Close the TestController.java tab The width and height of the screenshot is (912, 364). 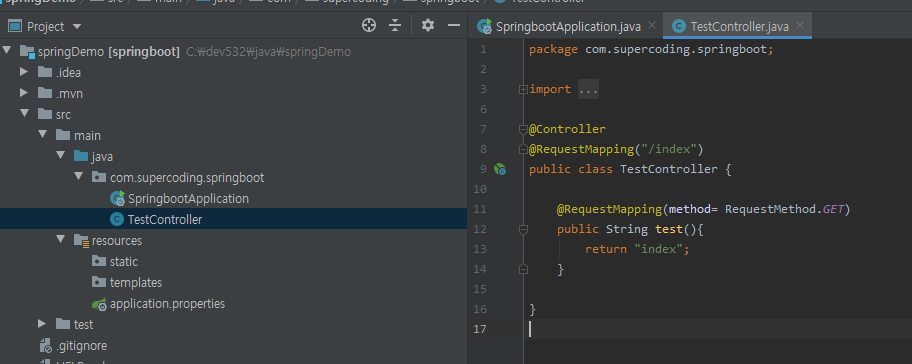coord(800,26)
